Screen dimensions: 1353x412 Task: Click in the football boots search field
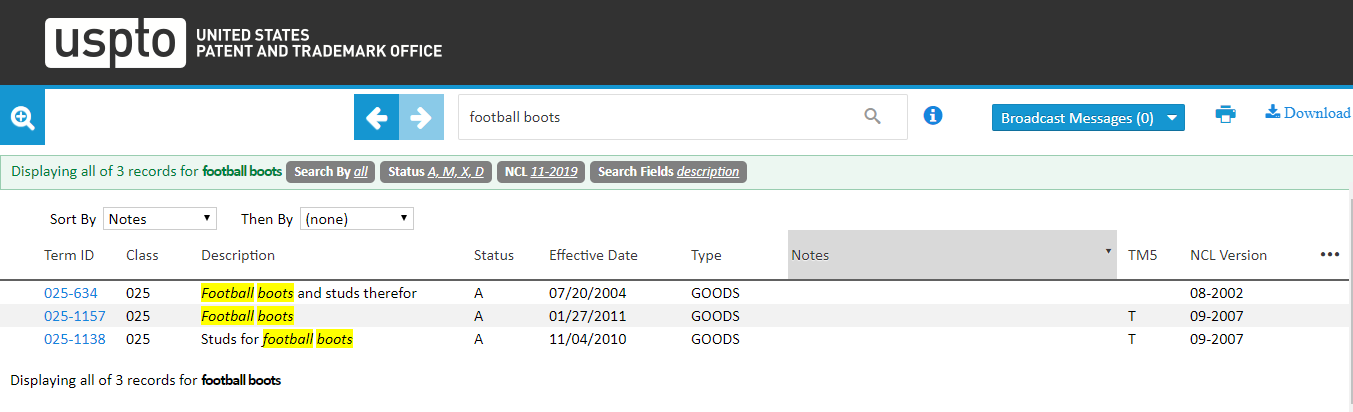click(655, 117)
